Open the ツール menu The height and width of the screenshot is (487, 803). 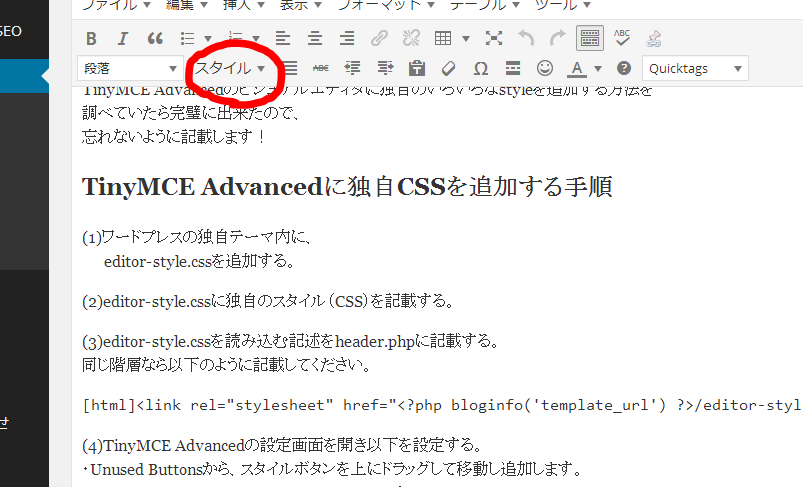click(562, 5)
